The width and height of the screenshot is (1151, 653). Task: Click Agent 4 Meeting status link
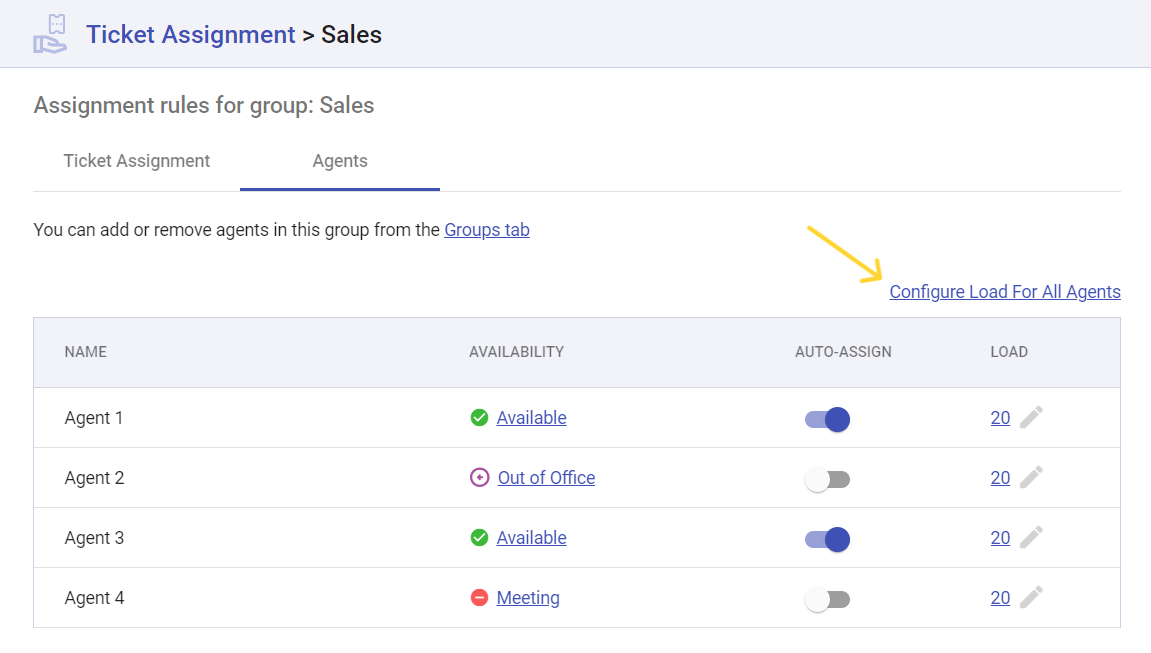(x=528, y=598)
